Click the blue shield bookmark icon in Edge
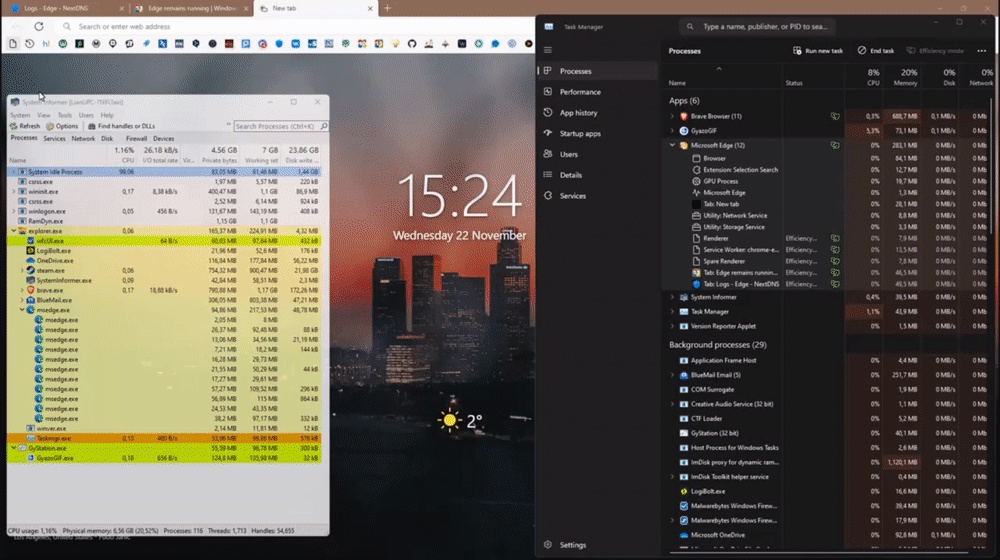This screenshot has width=1000, height=560. click(x=279, y=43)
